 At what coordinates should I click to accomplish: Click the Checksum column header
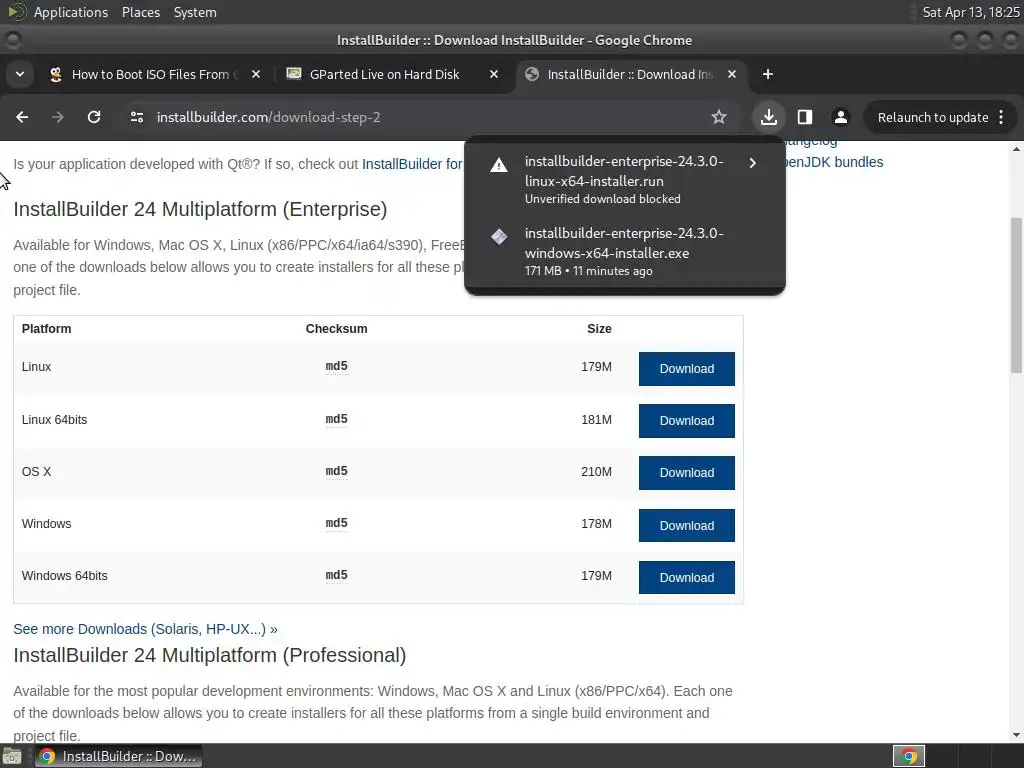pyautogui.click(x=336, y=328)
